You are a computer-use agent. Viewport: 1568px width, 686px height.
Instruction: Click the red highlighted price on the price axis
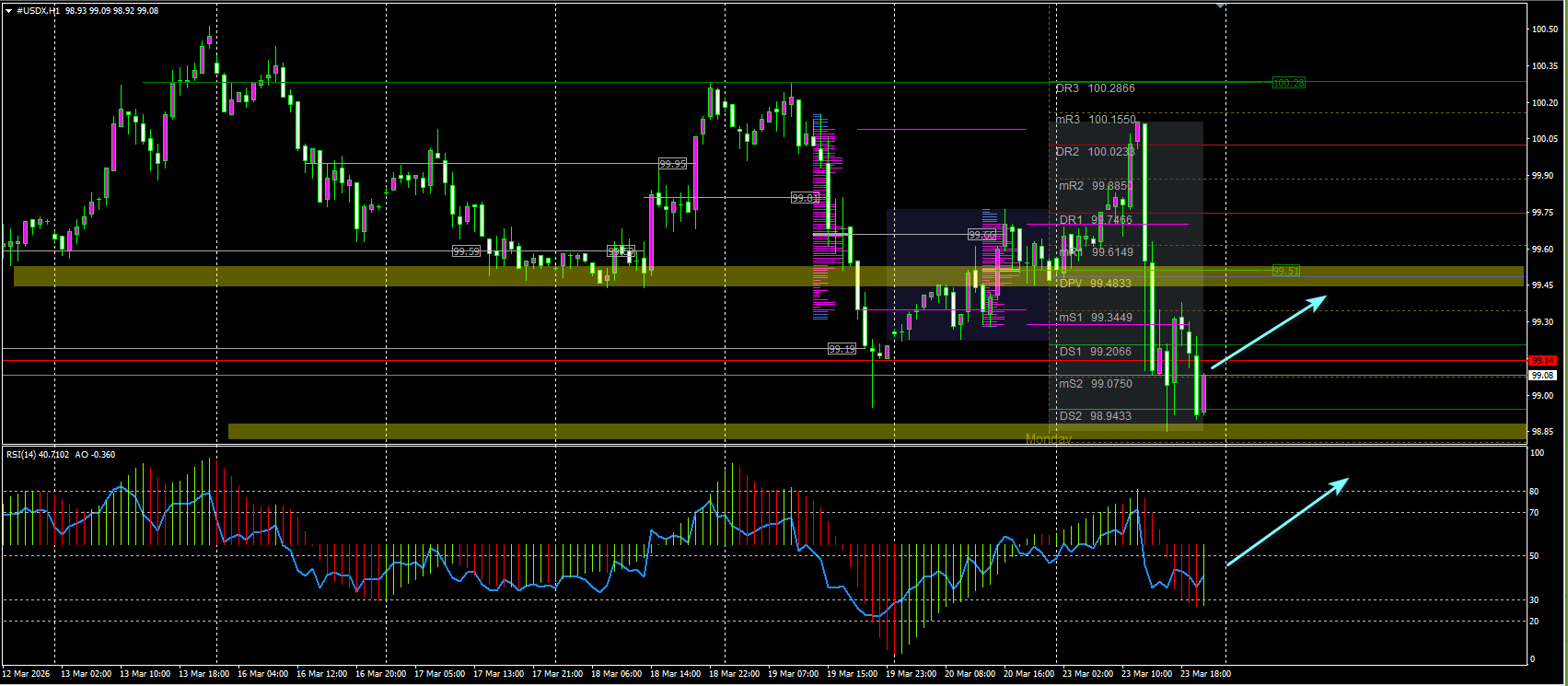coord(1542,361)
